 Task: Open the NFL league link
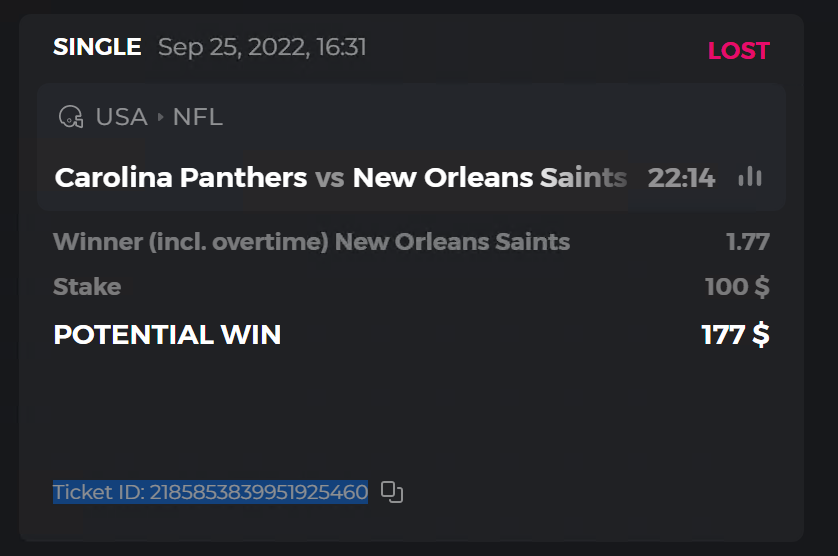(x=197, y=117)
